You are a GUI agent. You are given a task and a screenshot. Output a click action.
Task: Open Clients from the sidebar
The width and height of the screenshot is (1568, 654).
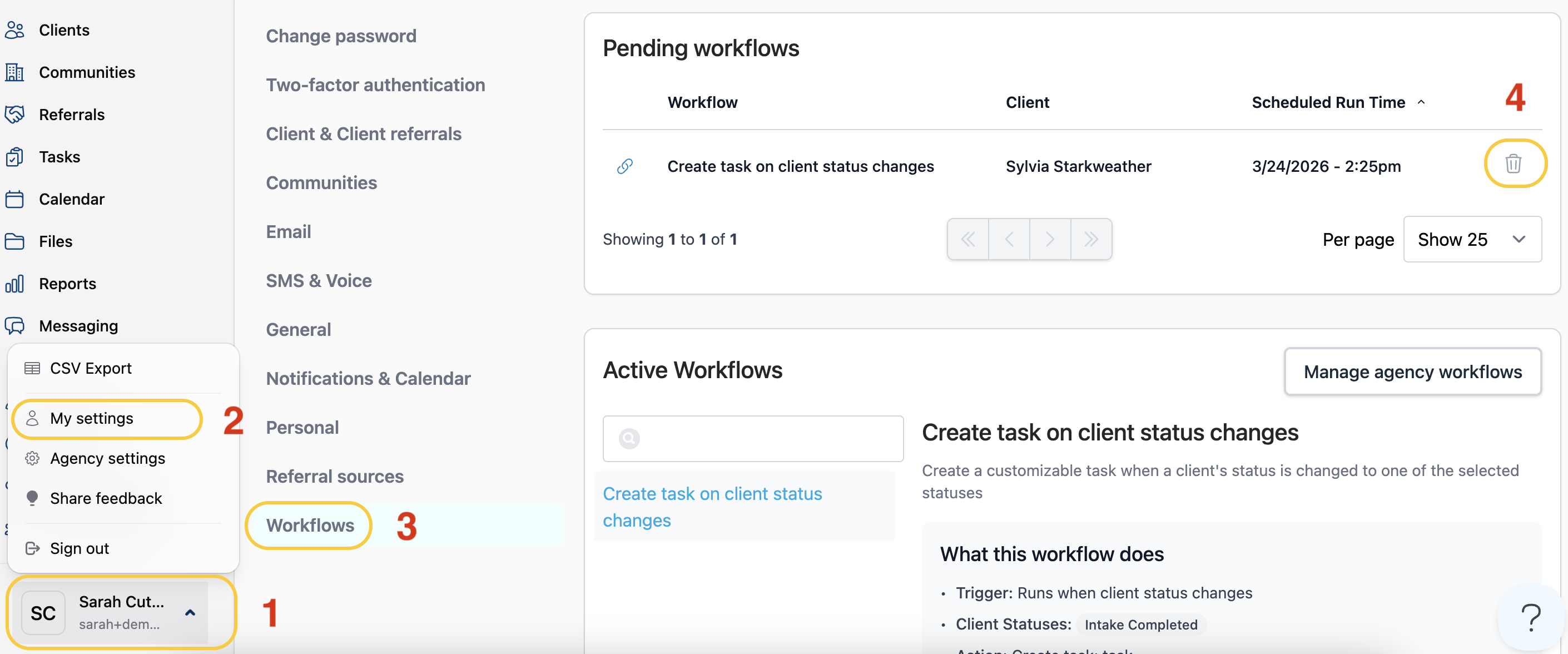pyautogui.click(x=63, y=30)
